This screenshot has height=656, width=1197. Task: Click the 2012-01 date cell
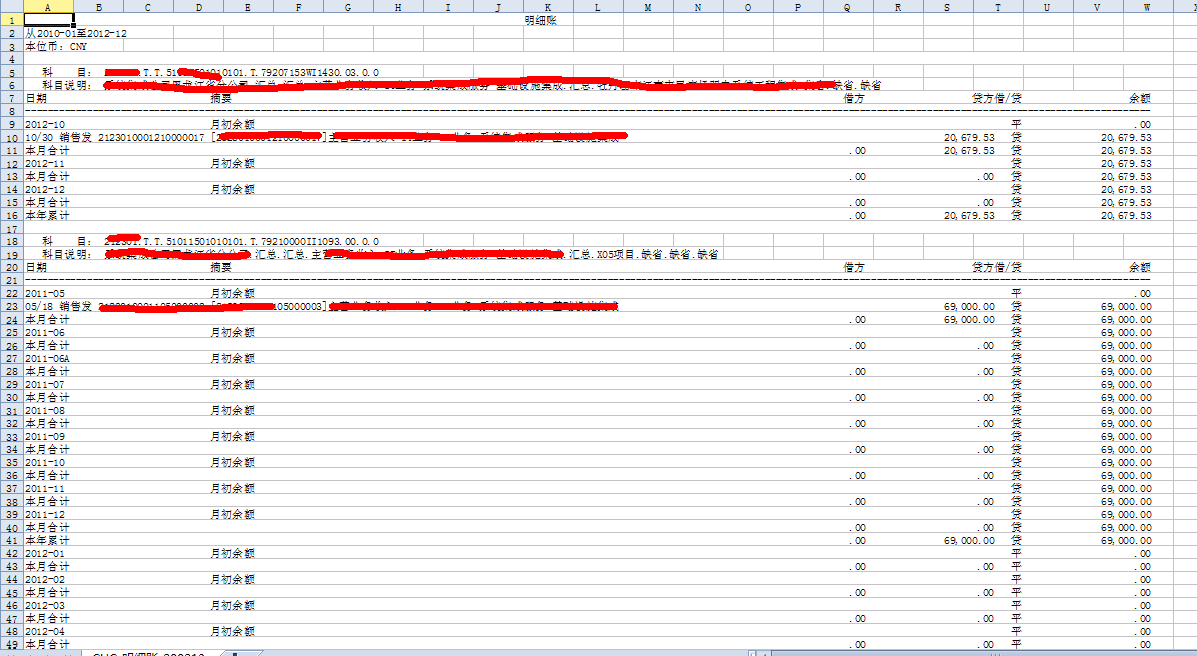pos(45,554)
